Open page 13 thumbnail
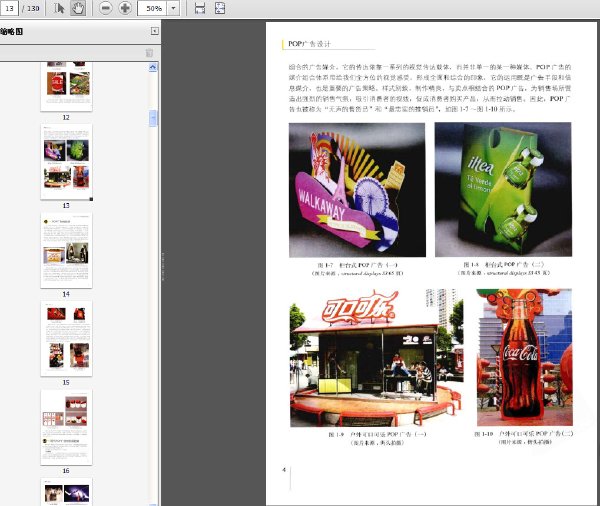This screenshot has width=600, height=506. pos(66,162)
